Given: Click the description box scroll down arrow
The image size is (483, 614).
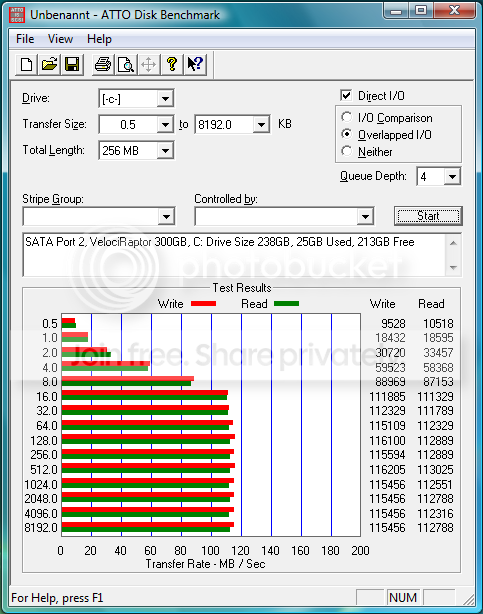Looking at the screenshot, I should [453, 267].
